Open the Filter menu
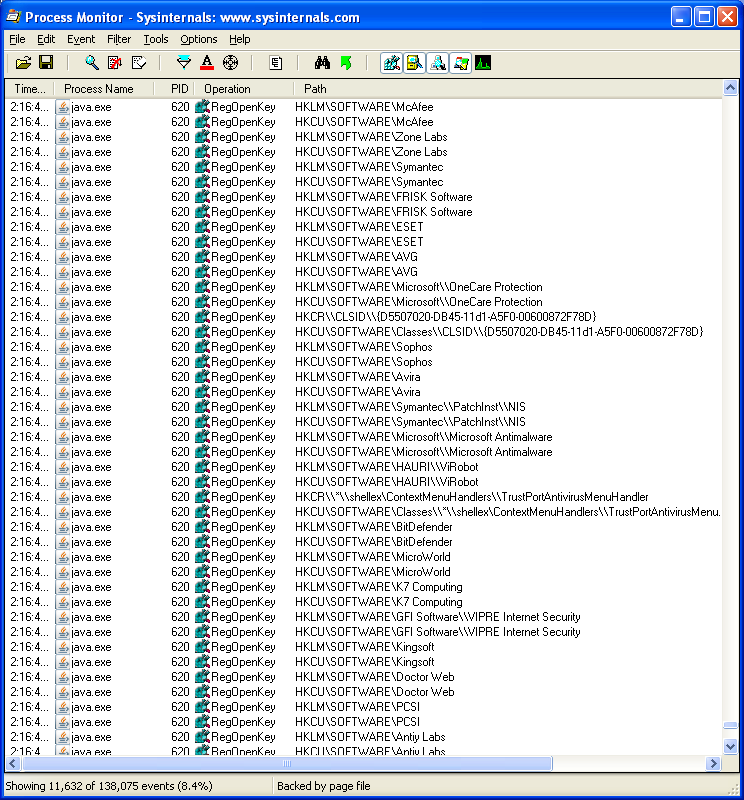744x800 pixels. point(119,39)
